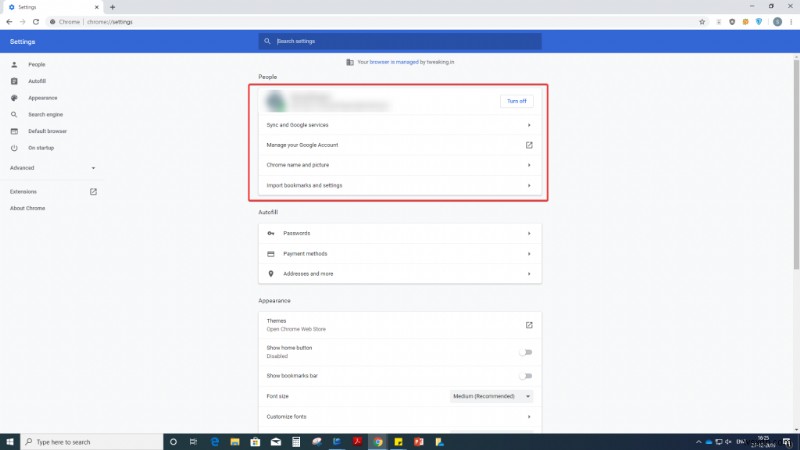Go to Appearance in sidebar

42,98
